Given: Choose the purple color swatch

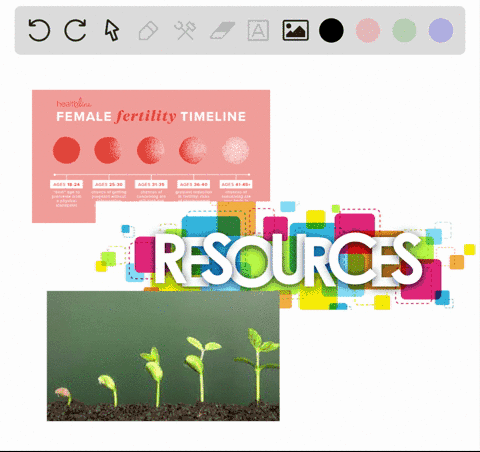Looking at the screenshot, I should pos(441,31).
